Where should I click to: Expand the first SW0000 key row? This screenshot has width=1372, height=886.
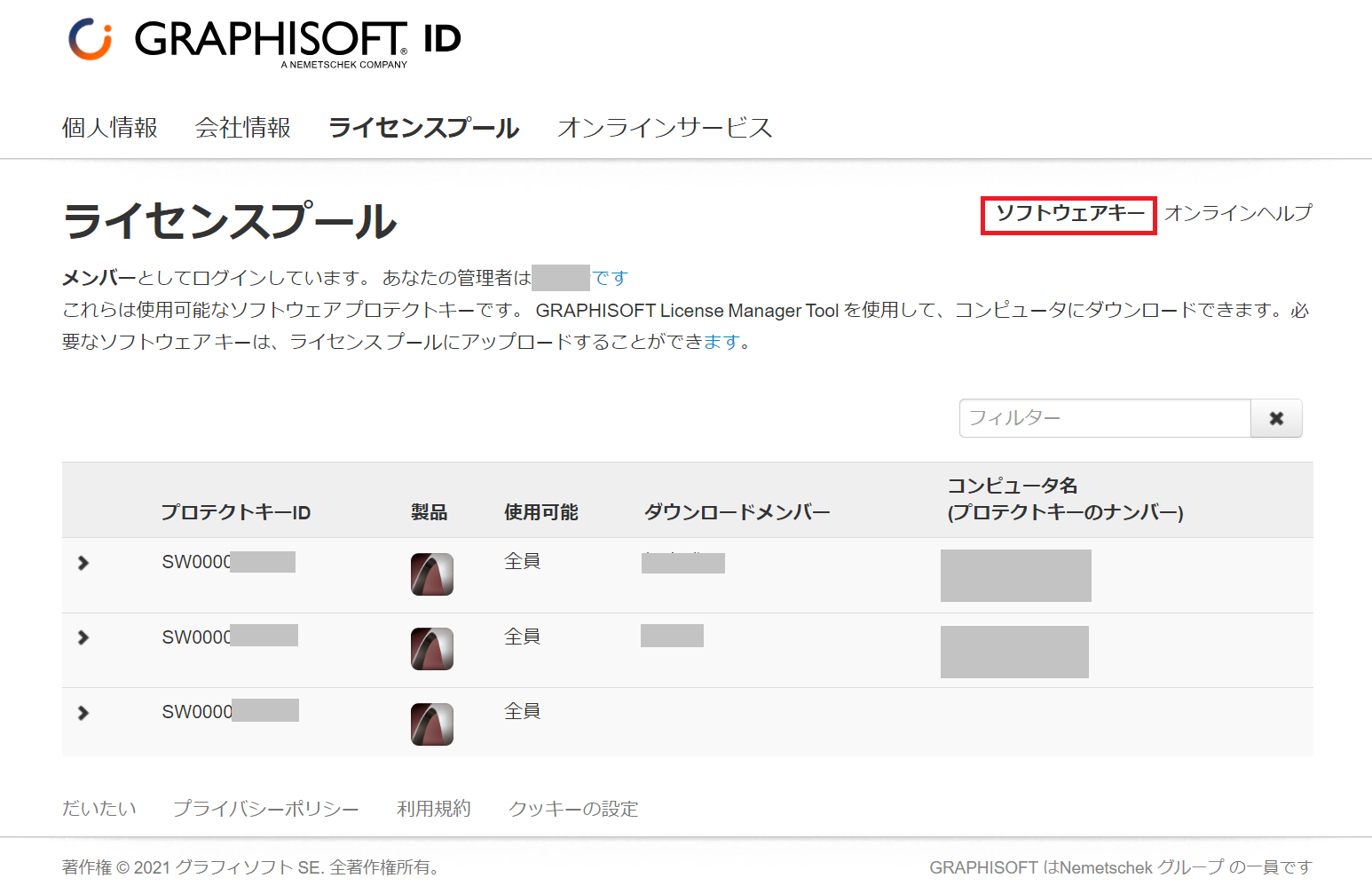tap(83, 563)
